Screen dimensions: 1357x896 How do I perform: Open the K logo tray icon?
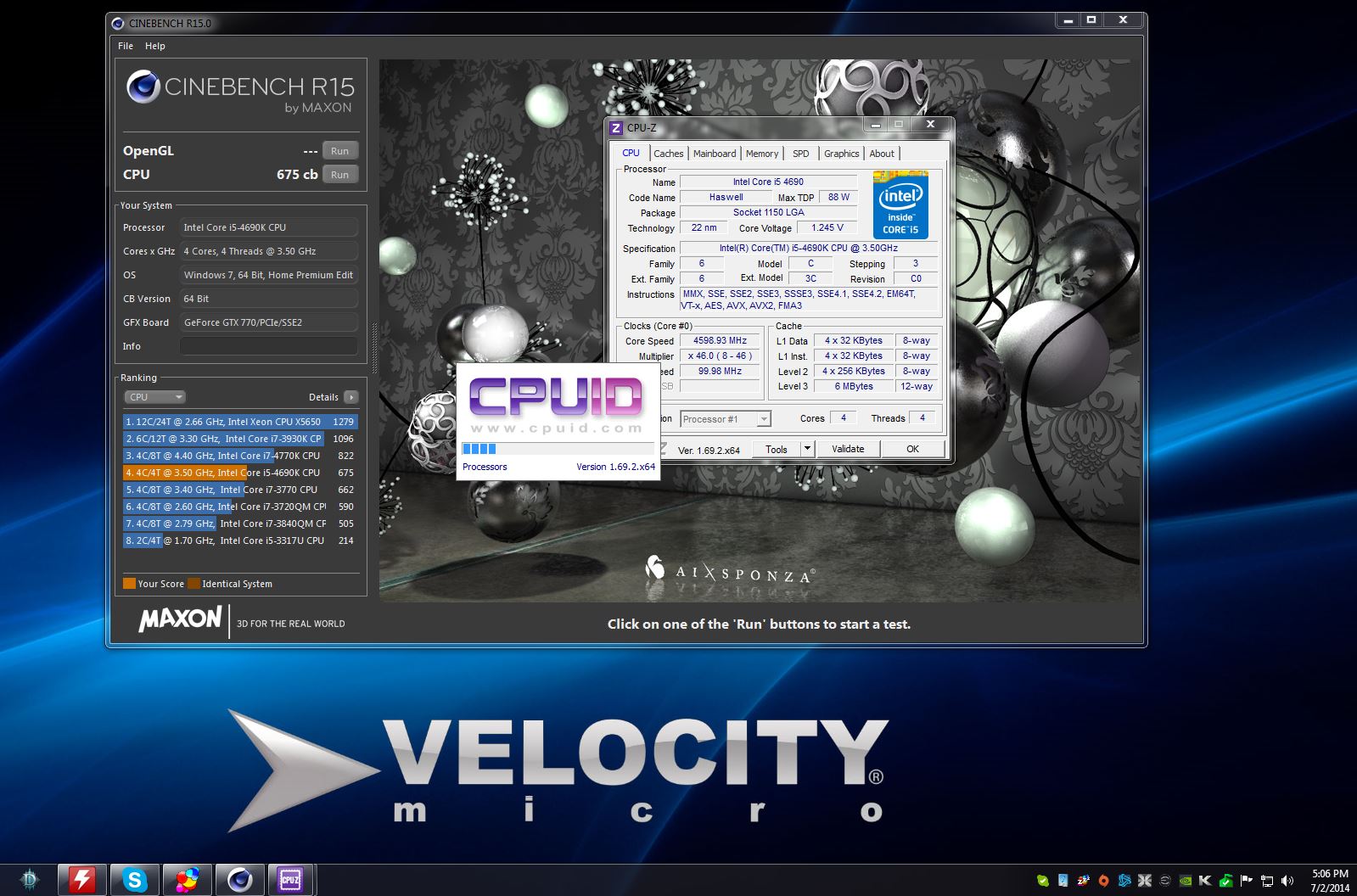pyautogui.click(x=1205, y=881)
